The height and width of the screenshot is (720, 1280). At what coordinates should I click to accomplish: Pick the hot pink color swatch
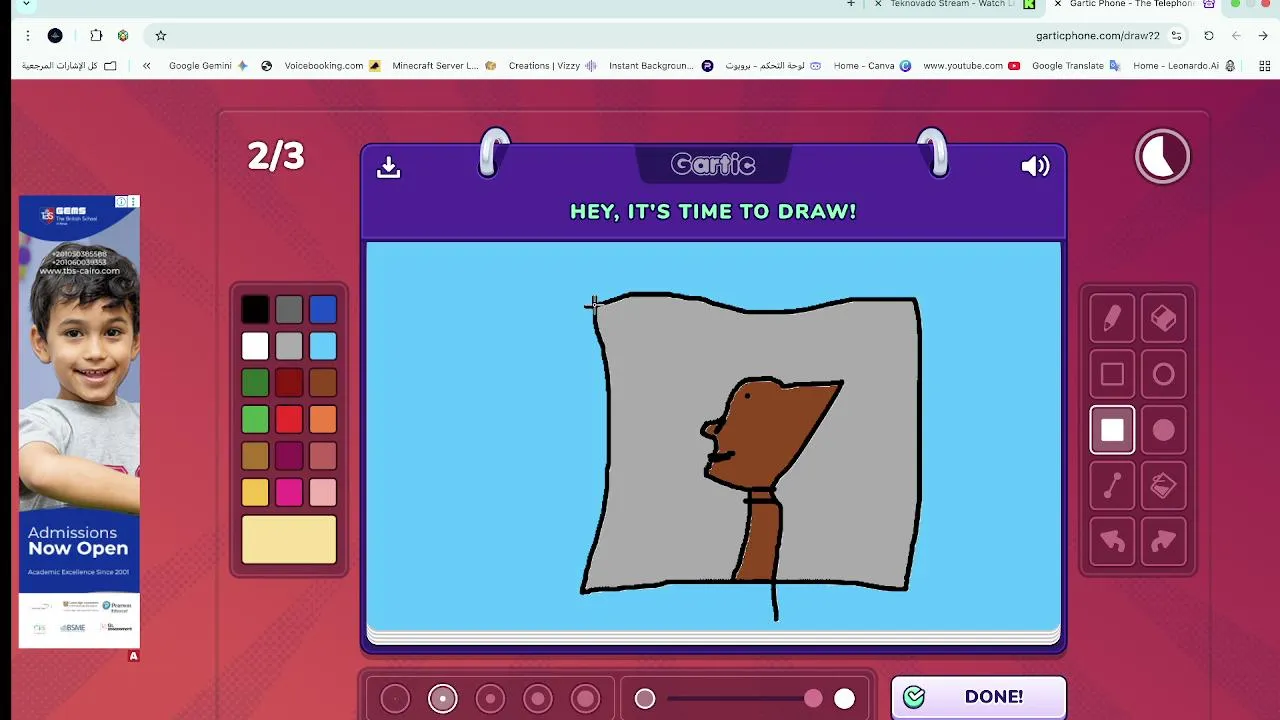point(289,492)
